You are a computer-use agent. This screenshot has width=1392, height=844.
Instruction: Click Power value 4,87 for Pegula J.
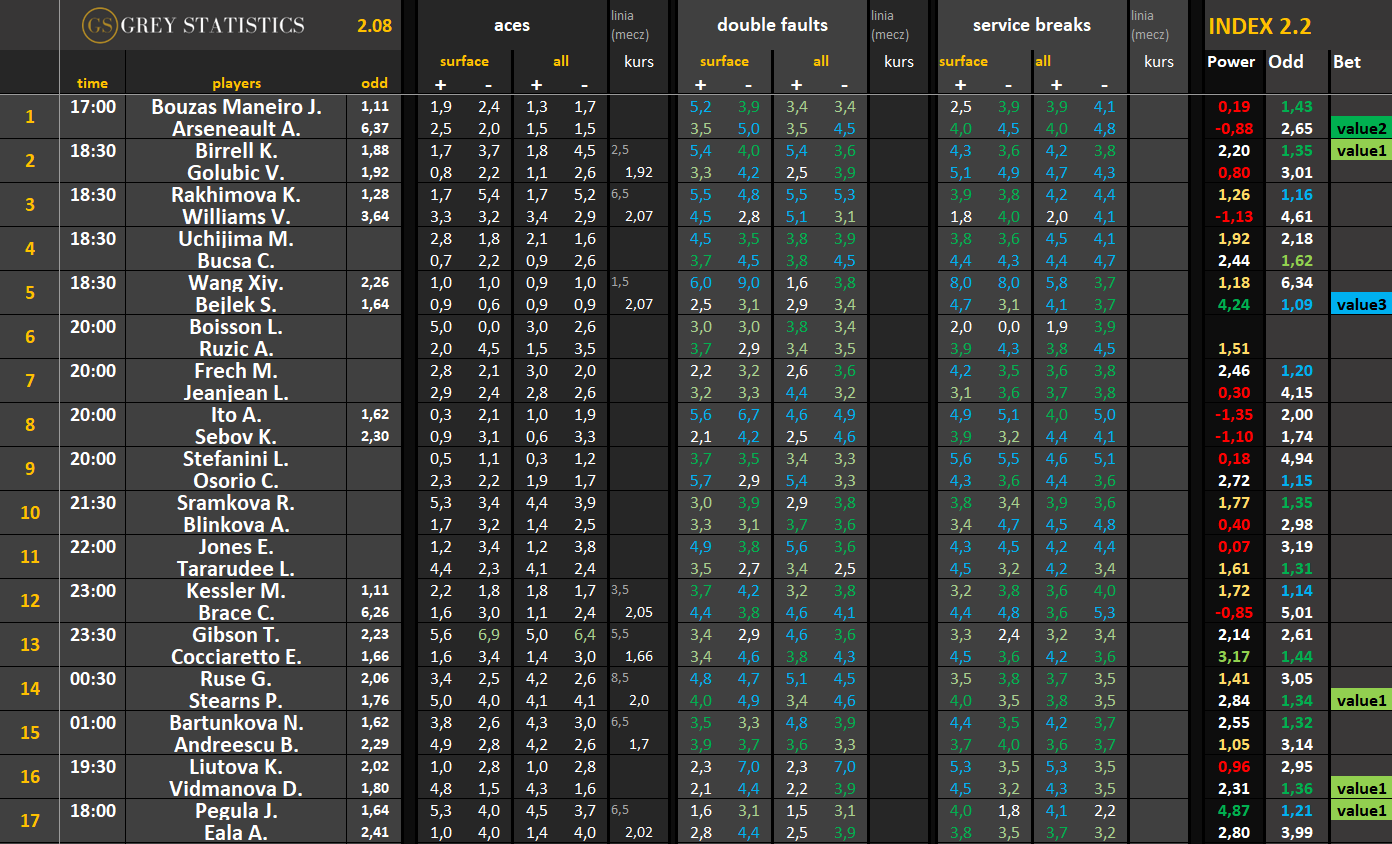(1232, 810)
